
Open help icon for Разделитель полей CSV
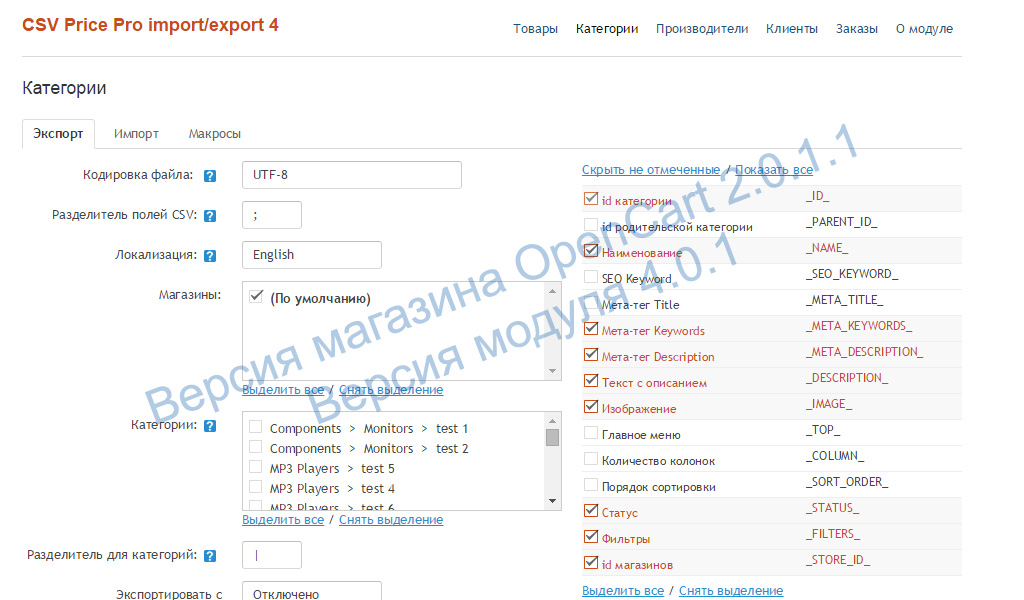(210, 216)
